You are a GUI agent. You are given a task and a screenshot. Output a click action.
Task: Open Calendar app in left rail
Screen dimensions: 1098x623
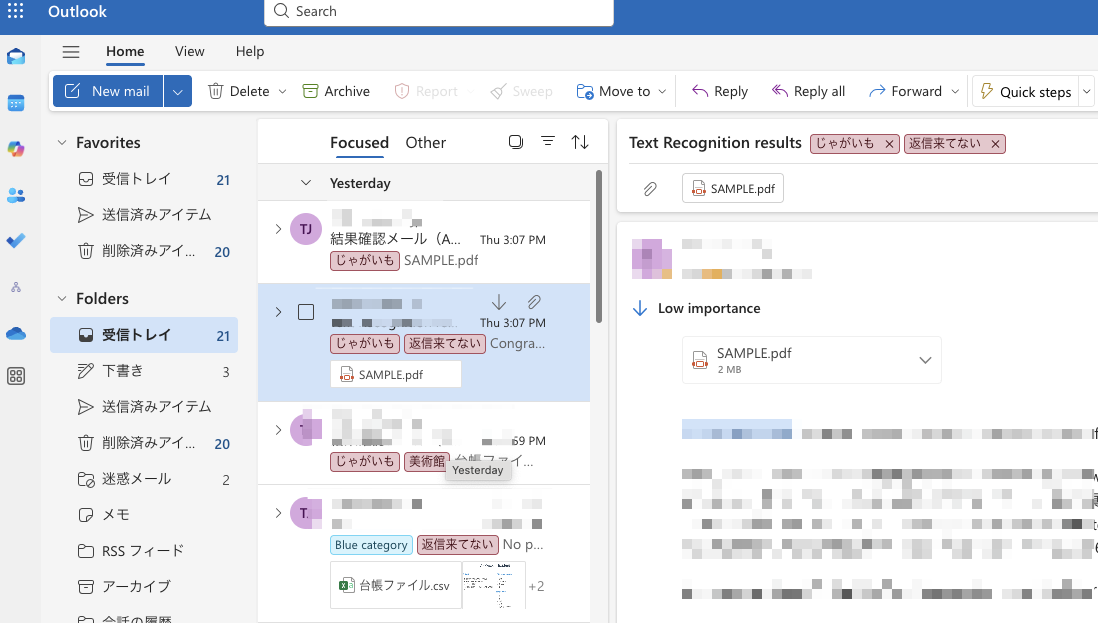point(16,103)
